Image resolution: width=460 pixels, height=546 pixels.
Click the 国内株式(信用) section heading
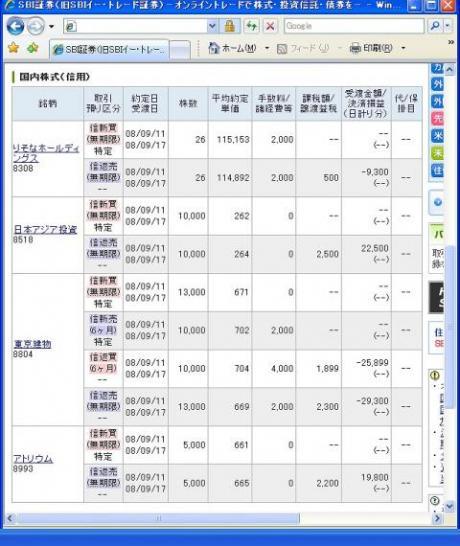tap(55, 77)
